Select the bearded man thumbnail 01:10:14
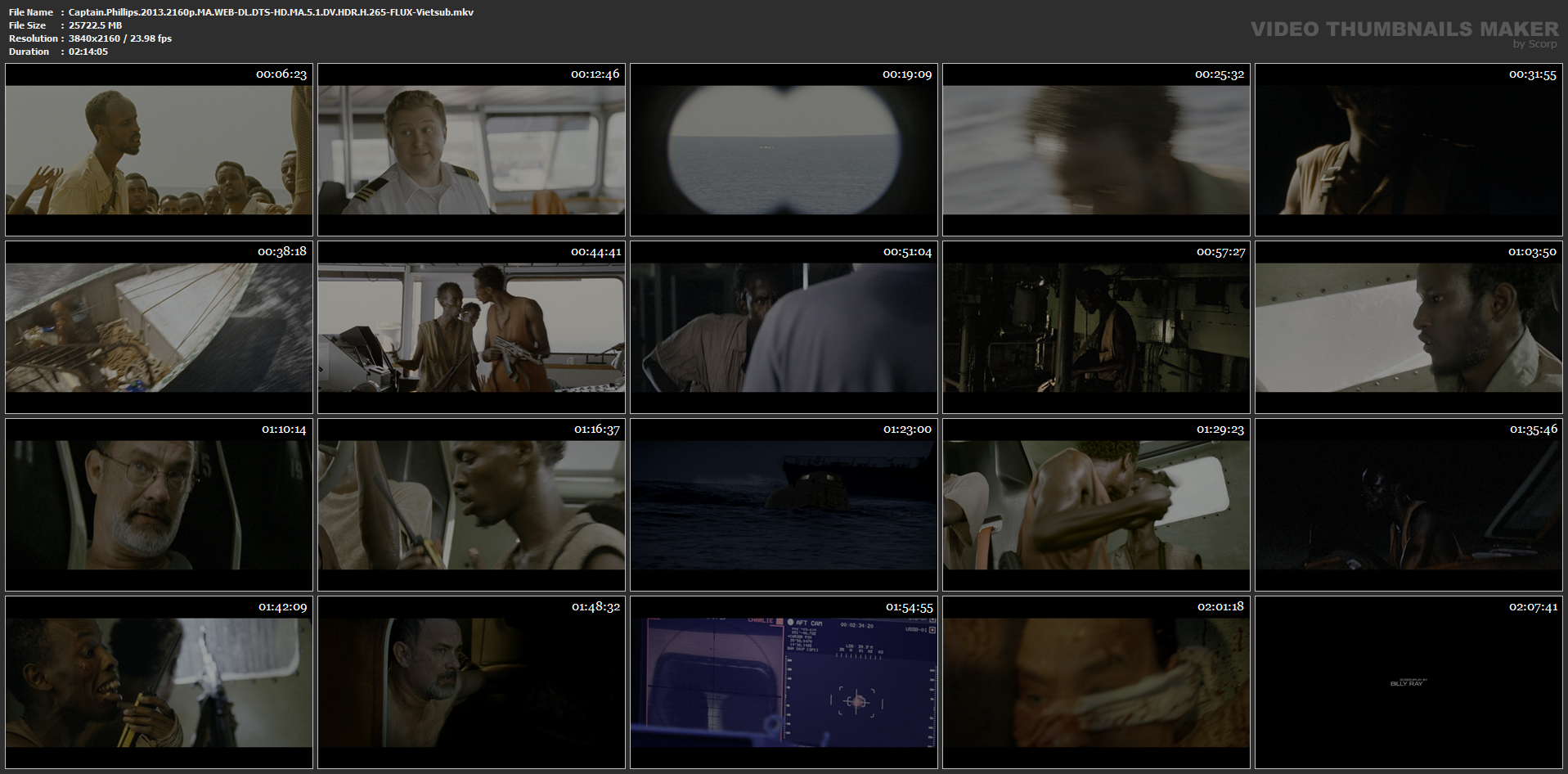Screen dimensions: 1568x774 pos(159,505)
